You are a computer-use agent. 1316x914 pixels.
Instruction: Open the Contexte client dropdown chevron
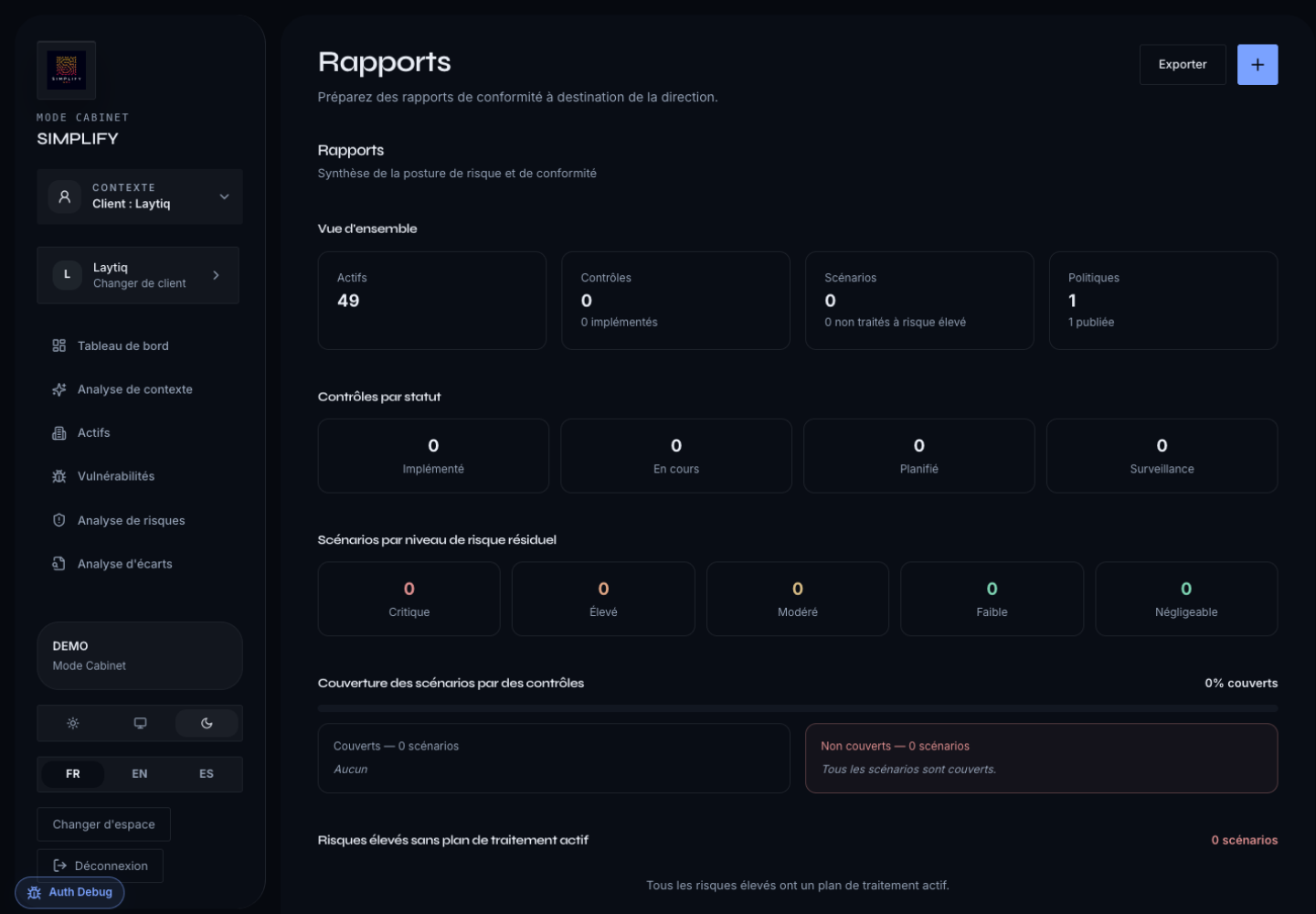pyautogui.click(x=224, y=197)
